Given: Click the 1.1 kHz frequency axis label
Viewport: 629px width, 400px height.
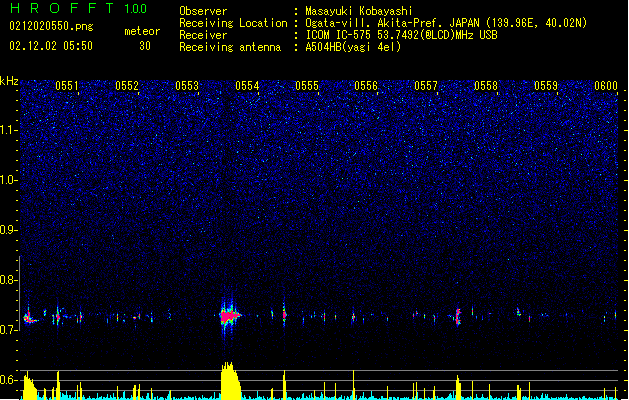Looking at the screenshot, I should click(x=9, y=130).
